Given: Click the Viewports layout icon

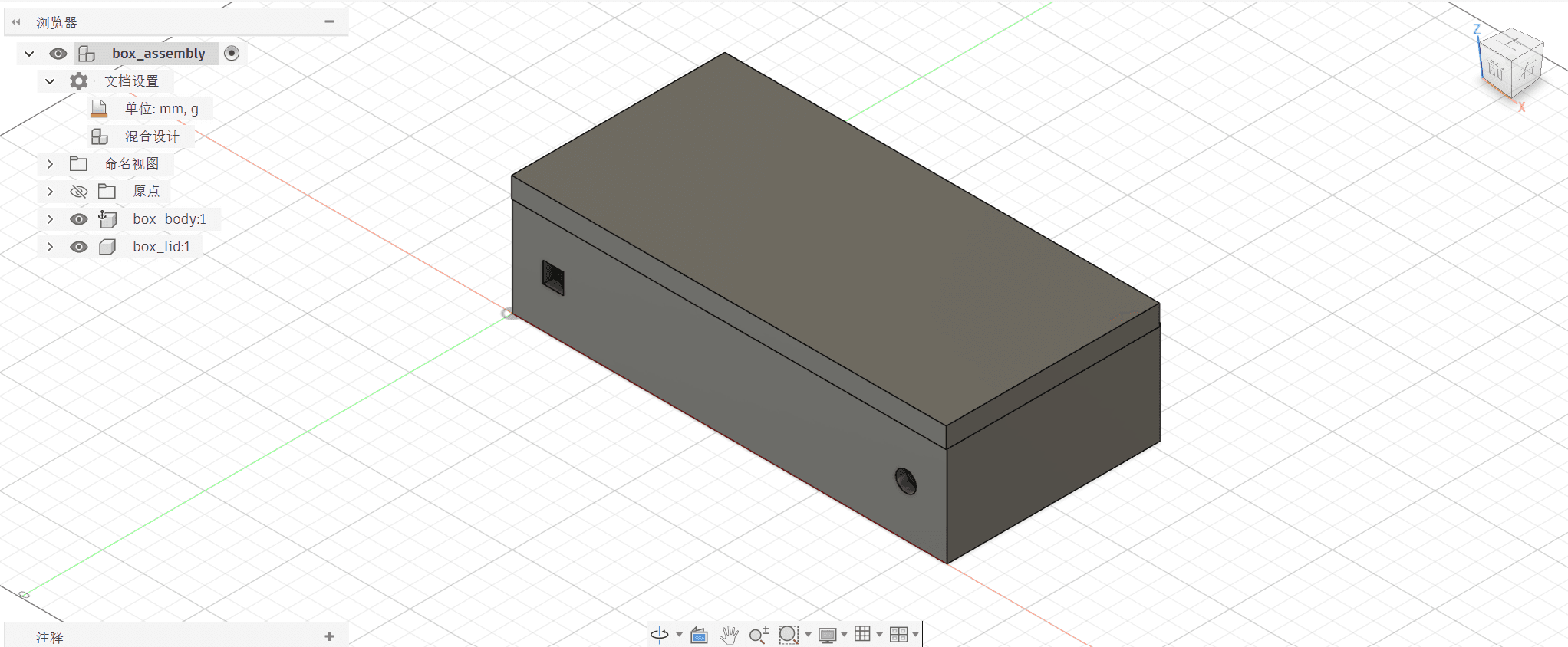Looking at the screenshot, I should click(x=898, y=634).
